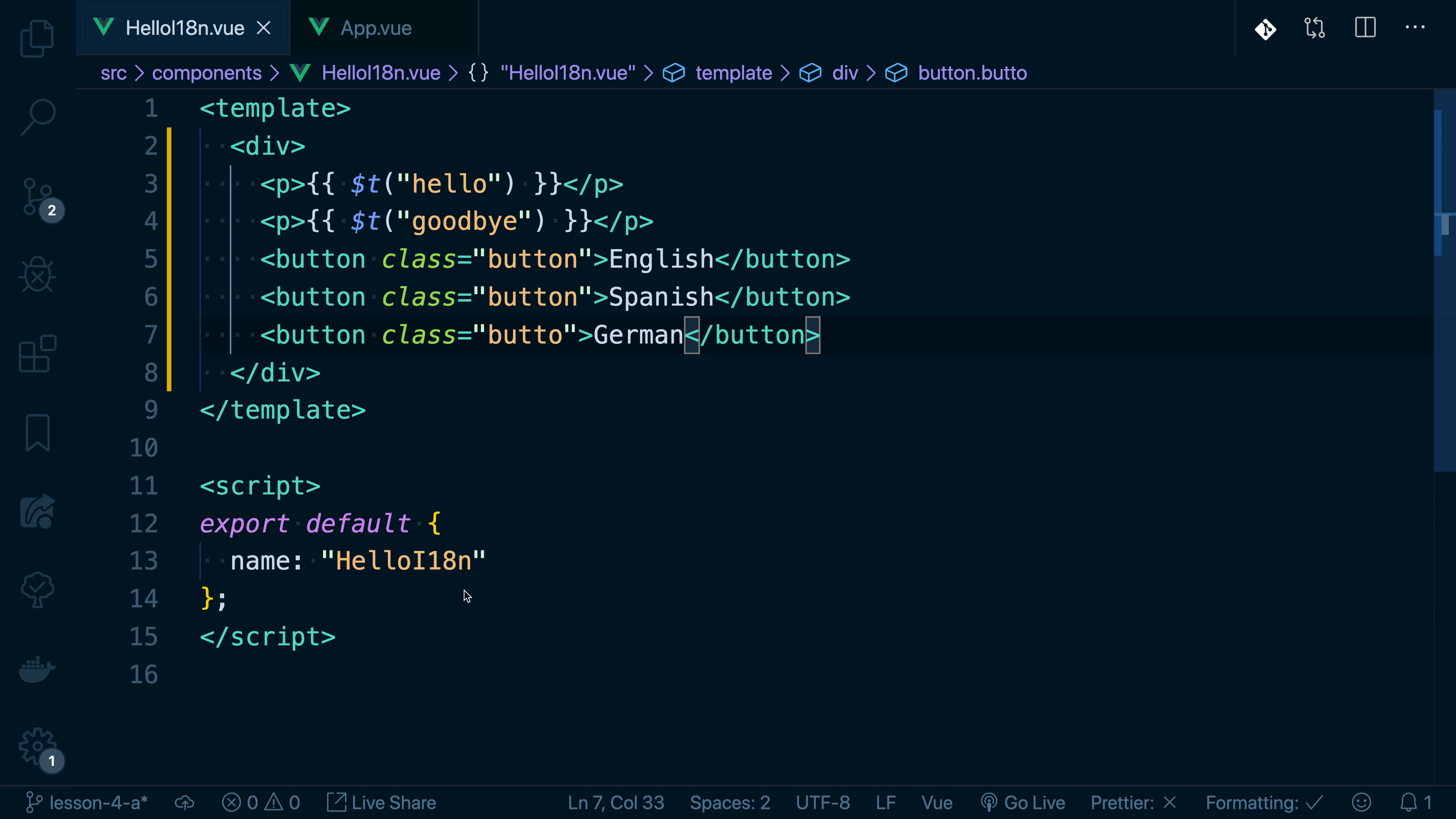
Task: Open the Run and Debug view
Action: [37, 275]
